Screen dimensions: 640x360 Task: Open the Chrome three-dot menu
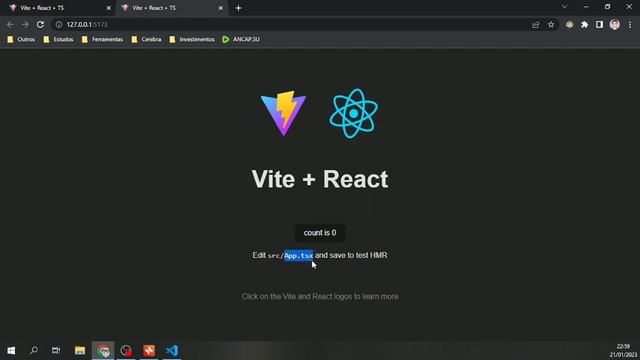pyautogui.click(x=630, y=24)
